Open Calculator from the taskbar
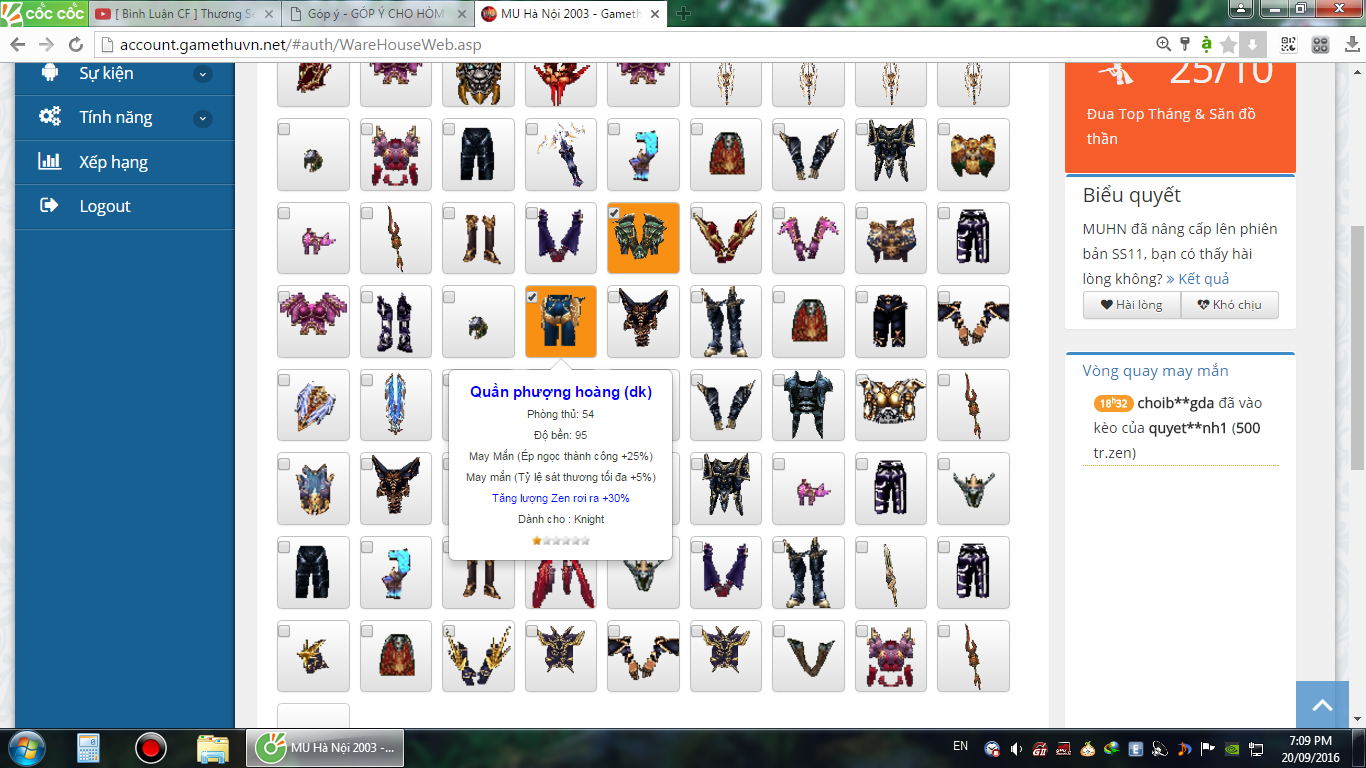The image size is (1366, 768). tap(89, 748)
